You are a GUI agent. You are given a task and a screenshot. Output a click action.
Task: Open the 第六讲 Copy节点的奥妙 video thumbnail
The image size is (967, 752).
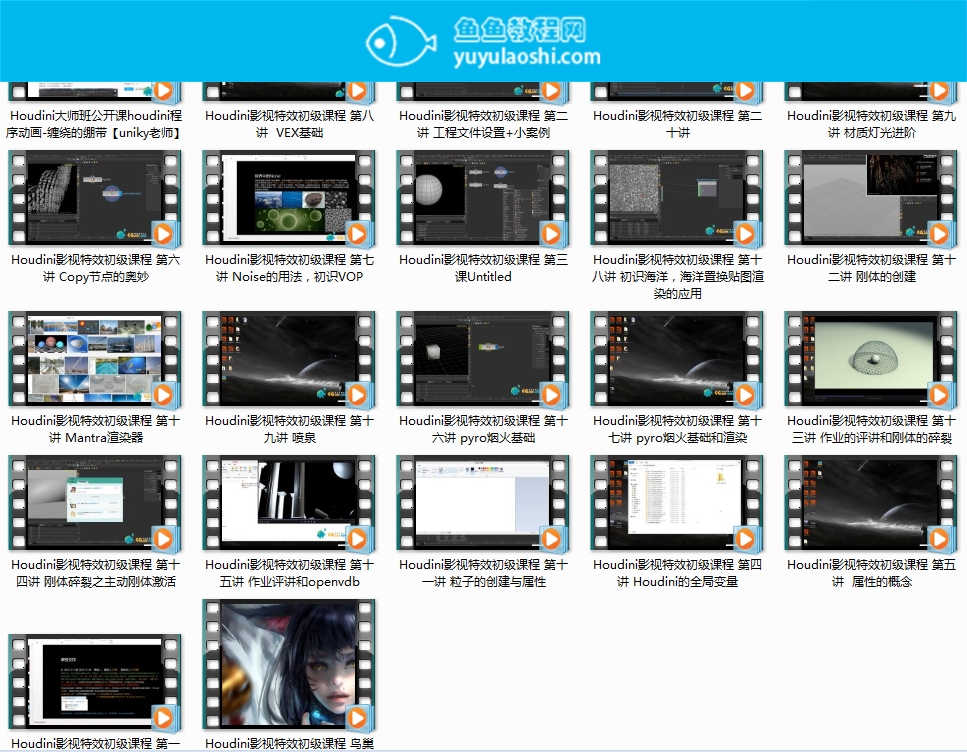point(95,198)
